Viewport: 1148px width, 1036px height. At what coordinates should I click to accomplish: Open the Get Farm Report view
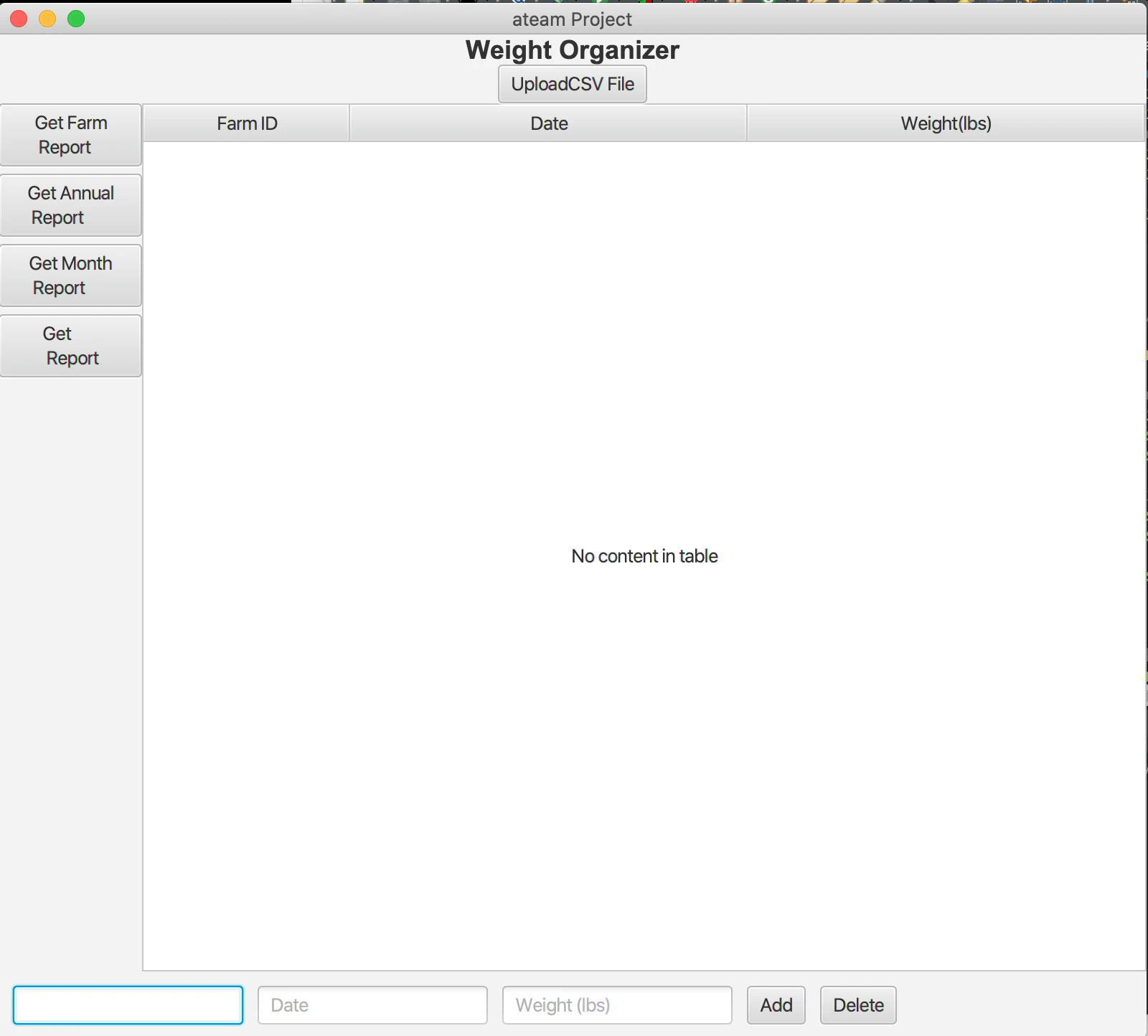70,135
